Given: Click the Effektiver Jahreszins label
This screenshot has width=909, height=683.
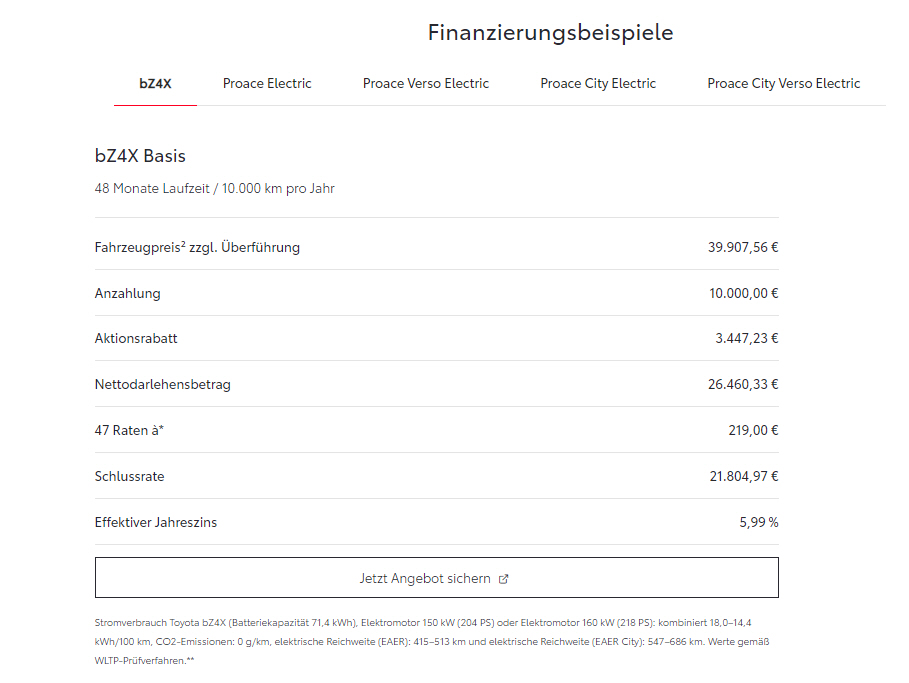Looking at the screenshot, I should click(x=155, y=523).
